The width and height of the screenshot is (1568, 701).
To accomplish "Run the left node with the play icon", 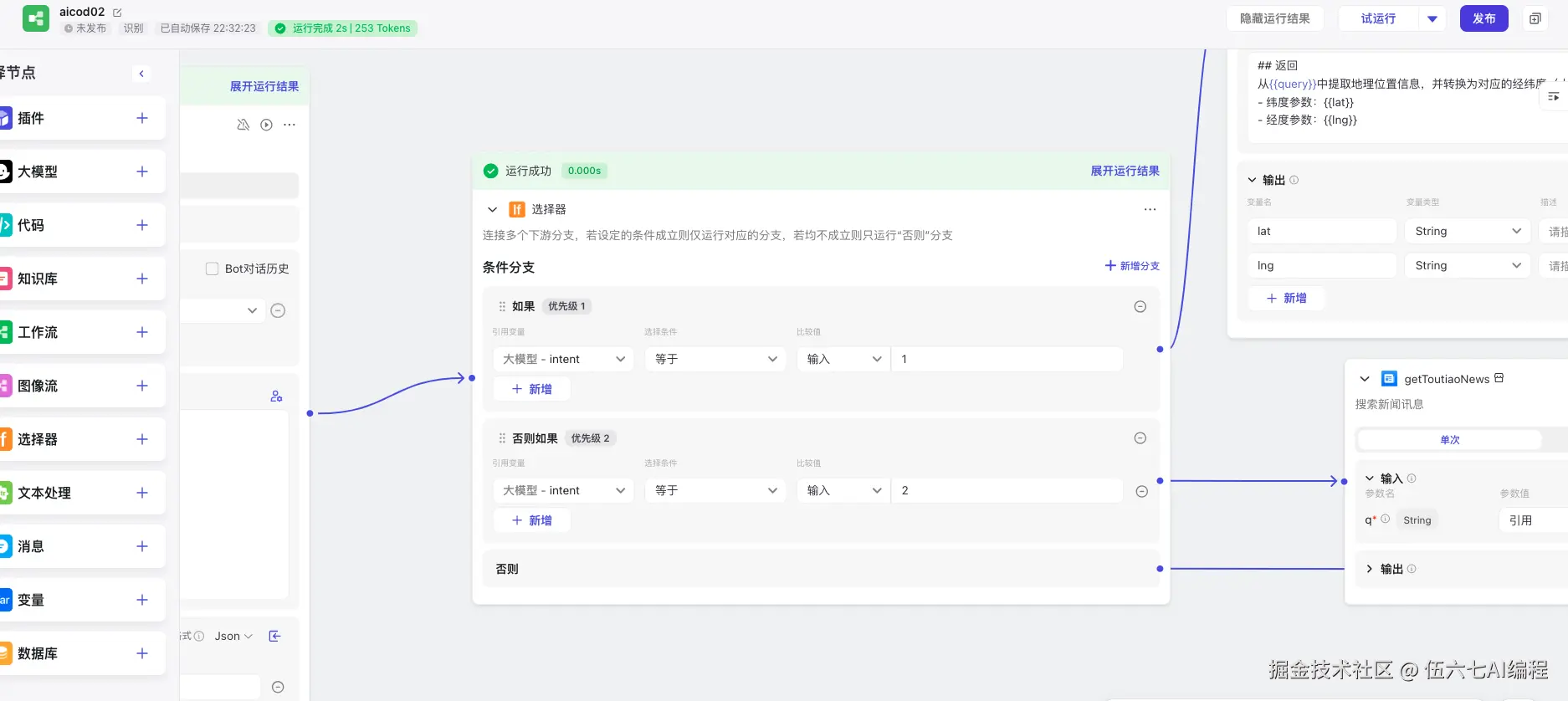I will pos(266,125).
